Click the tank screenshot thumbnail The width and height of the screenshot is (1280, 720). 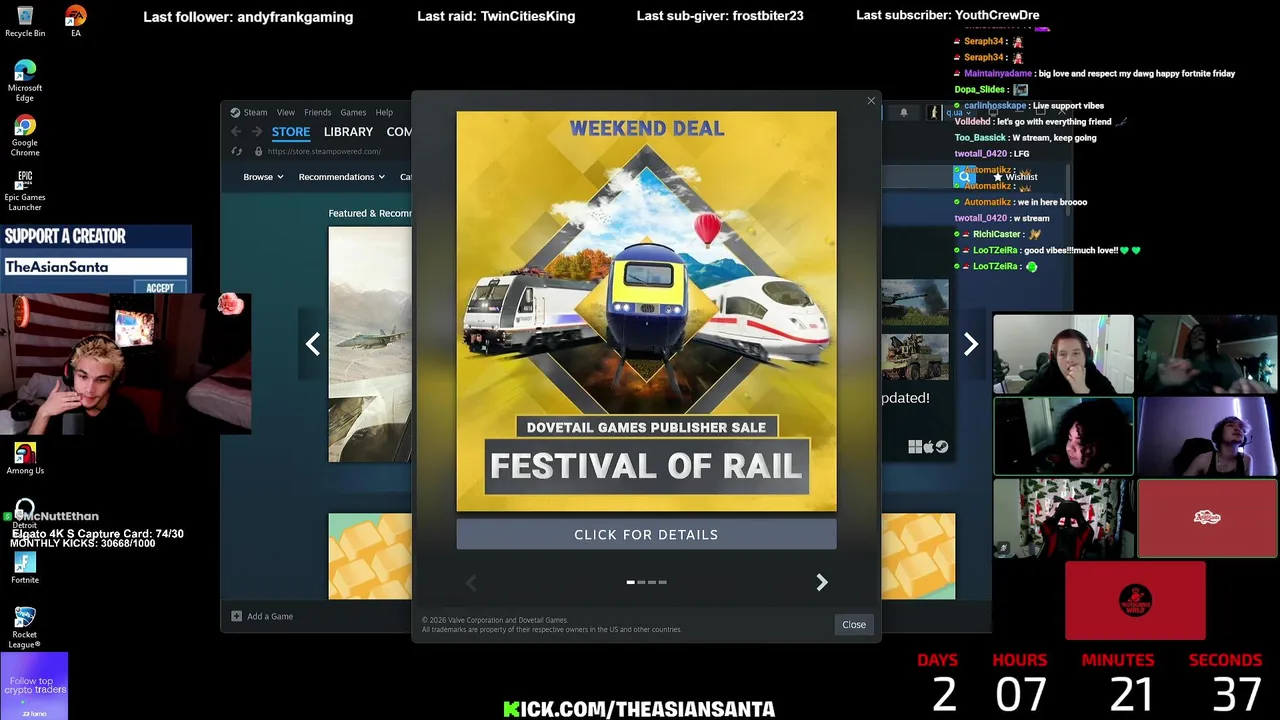coord(914,302)
